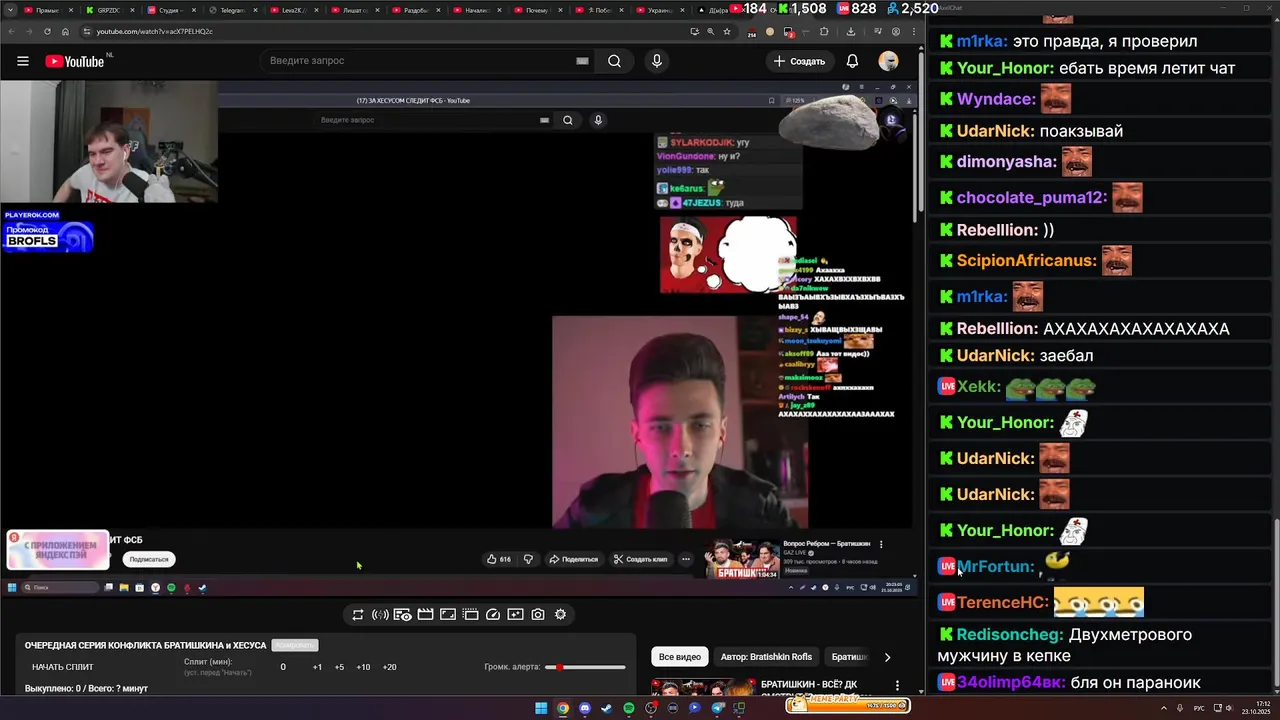Open options for "БРАТИШКИН - ВСЁ? ДК" video
This screenshot has height=720, width=1280.
pos(896,686)
